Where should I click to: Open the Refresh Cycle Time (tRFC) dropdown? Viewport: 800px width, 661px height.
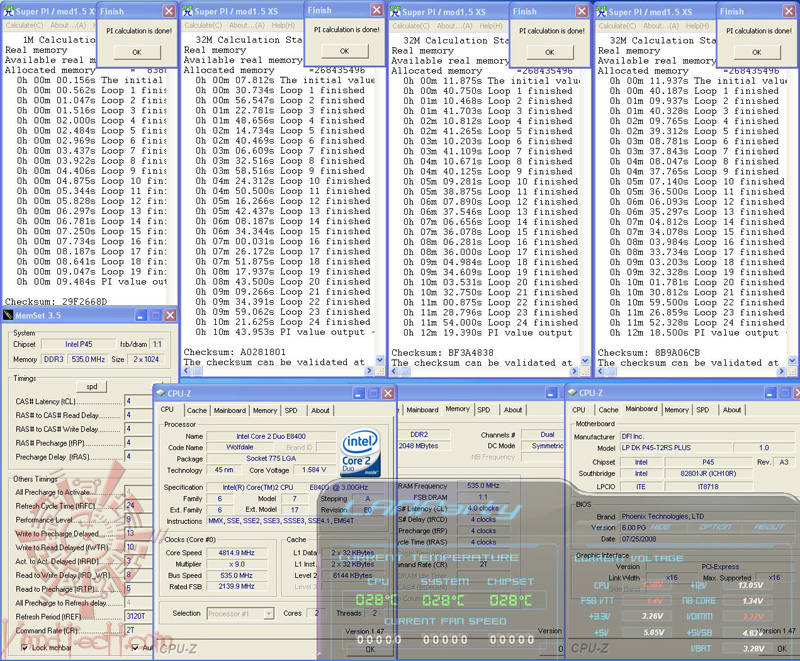coord(138,505)
